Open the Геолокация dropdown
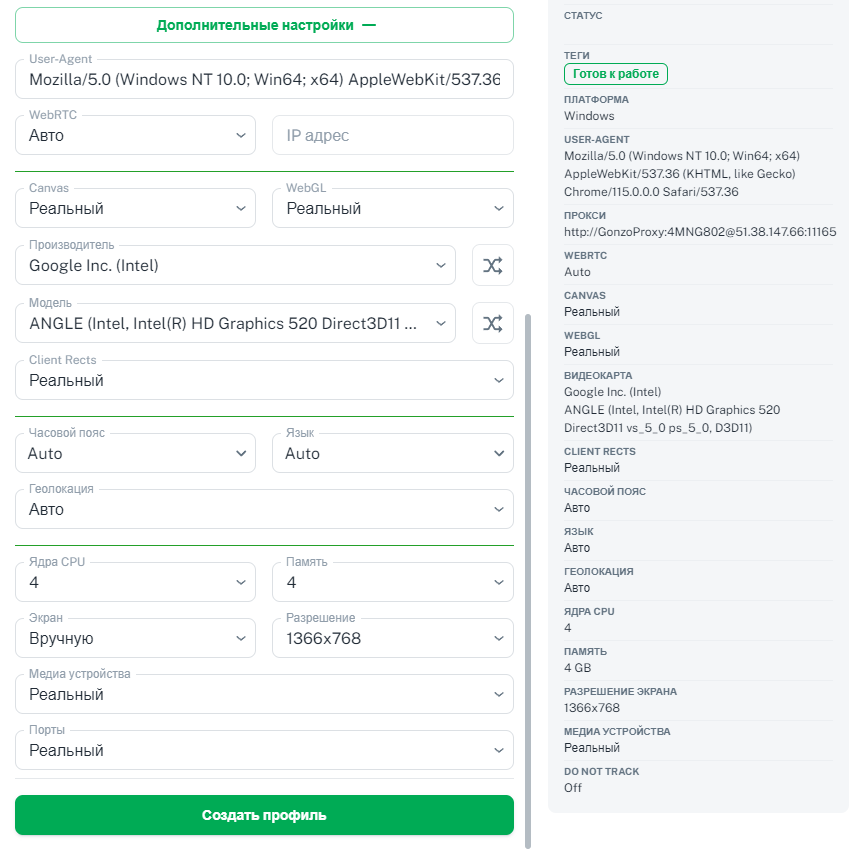Screen dimensions: 865x851 click(x=264, y=509)
